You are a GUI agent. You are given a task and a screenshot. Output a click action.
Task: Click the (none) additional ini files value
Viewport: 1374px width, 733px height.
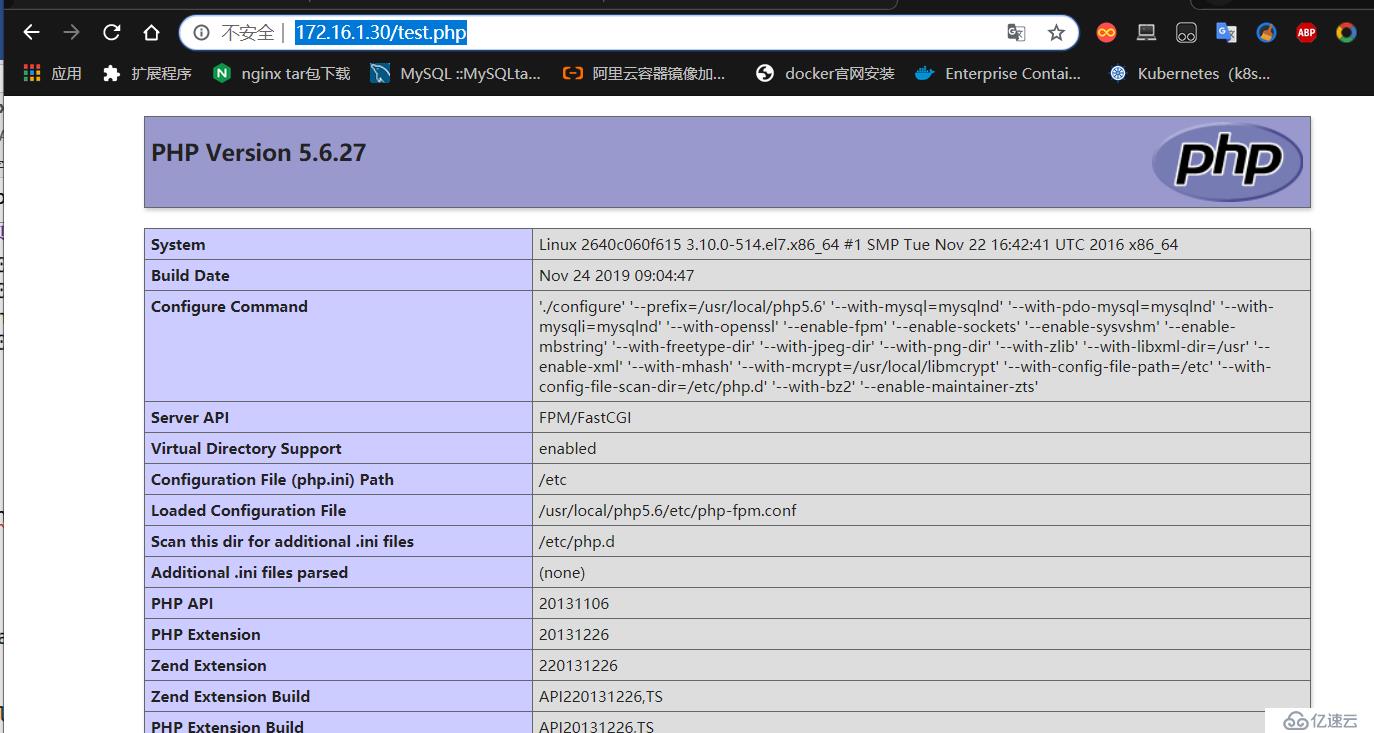click(562, 572)
